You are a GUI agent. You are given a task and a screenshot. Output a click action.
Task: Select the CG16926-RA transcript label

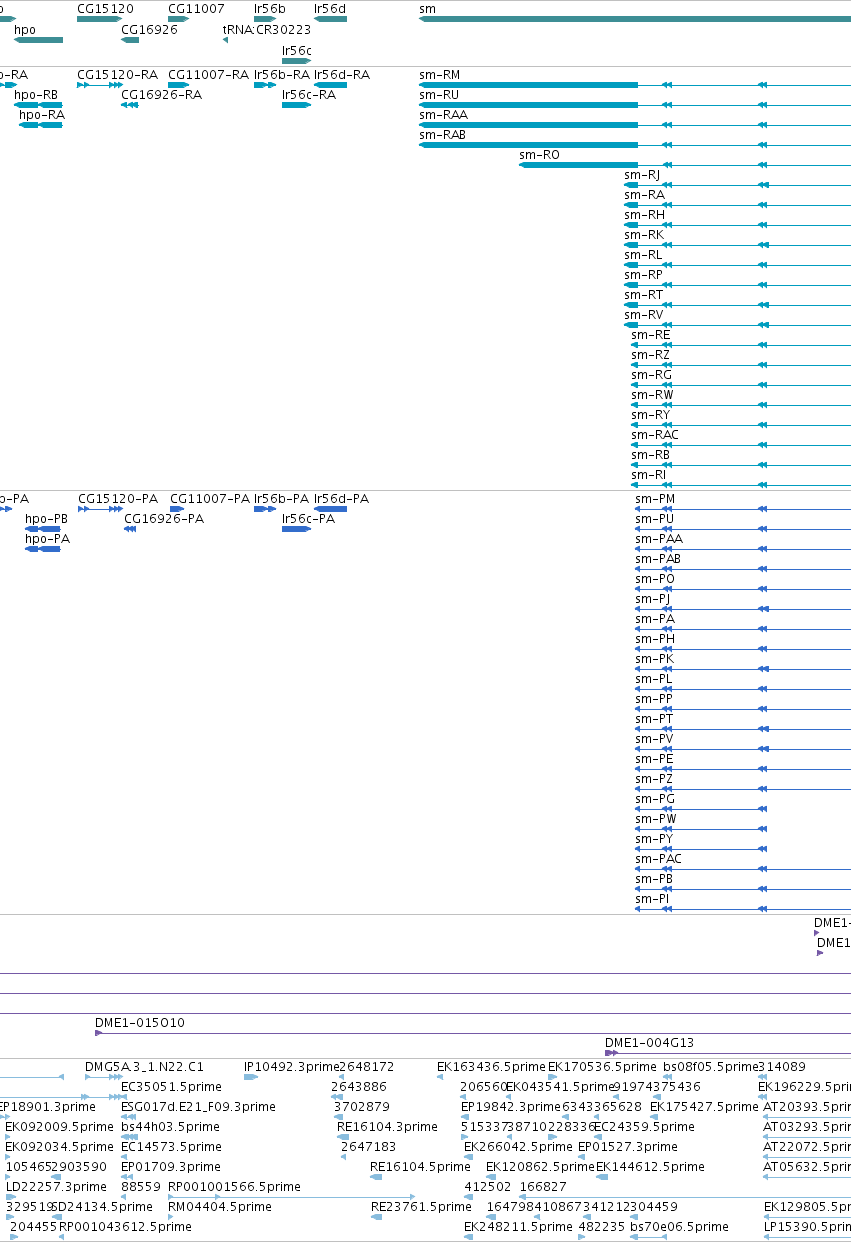[161, 95]
